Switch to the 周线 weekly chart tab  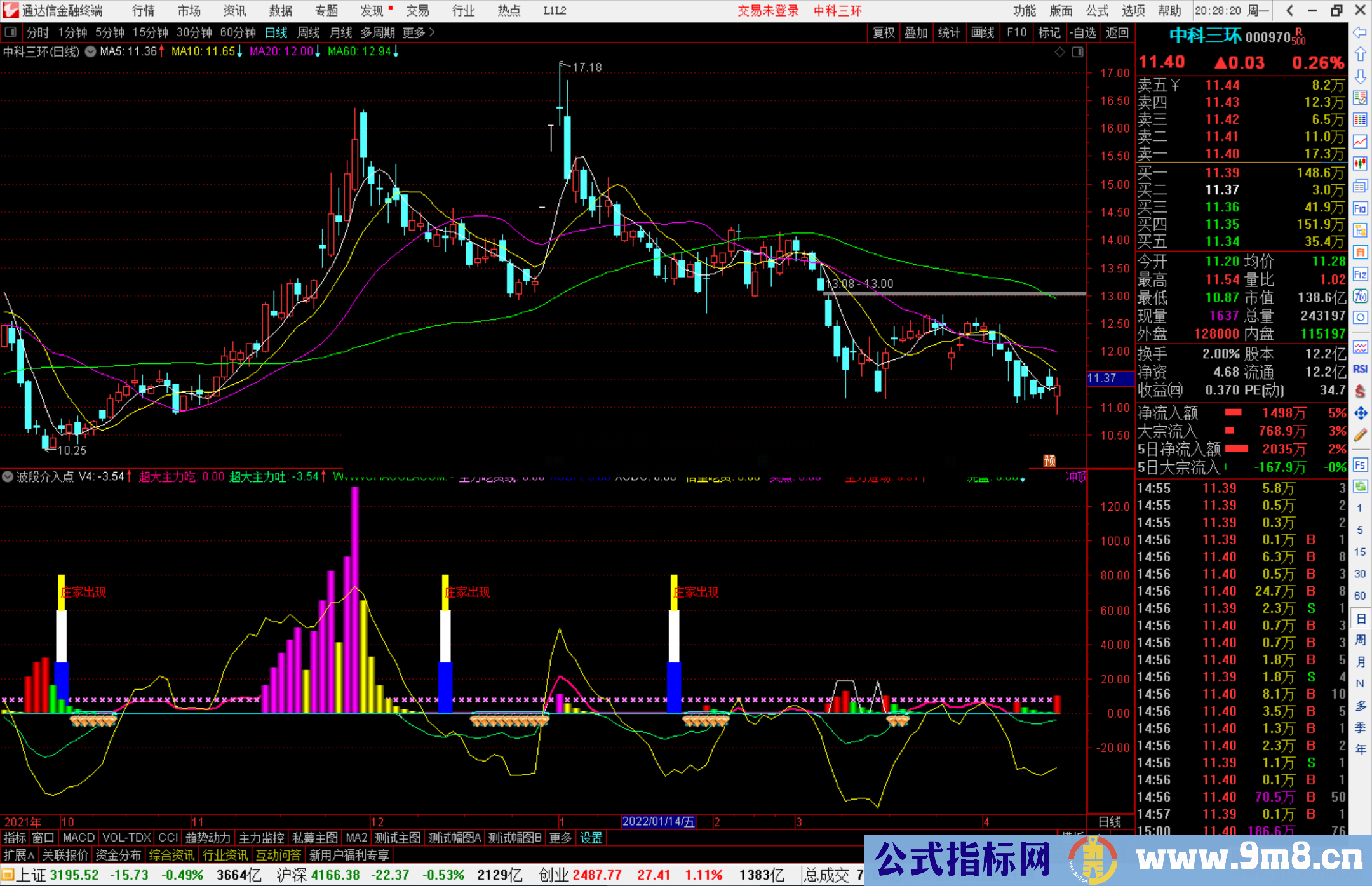tap(308, 33)
